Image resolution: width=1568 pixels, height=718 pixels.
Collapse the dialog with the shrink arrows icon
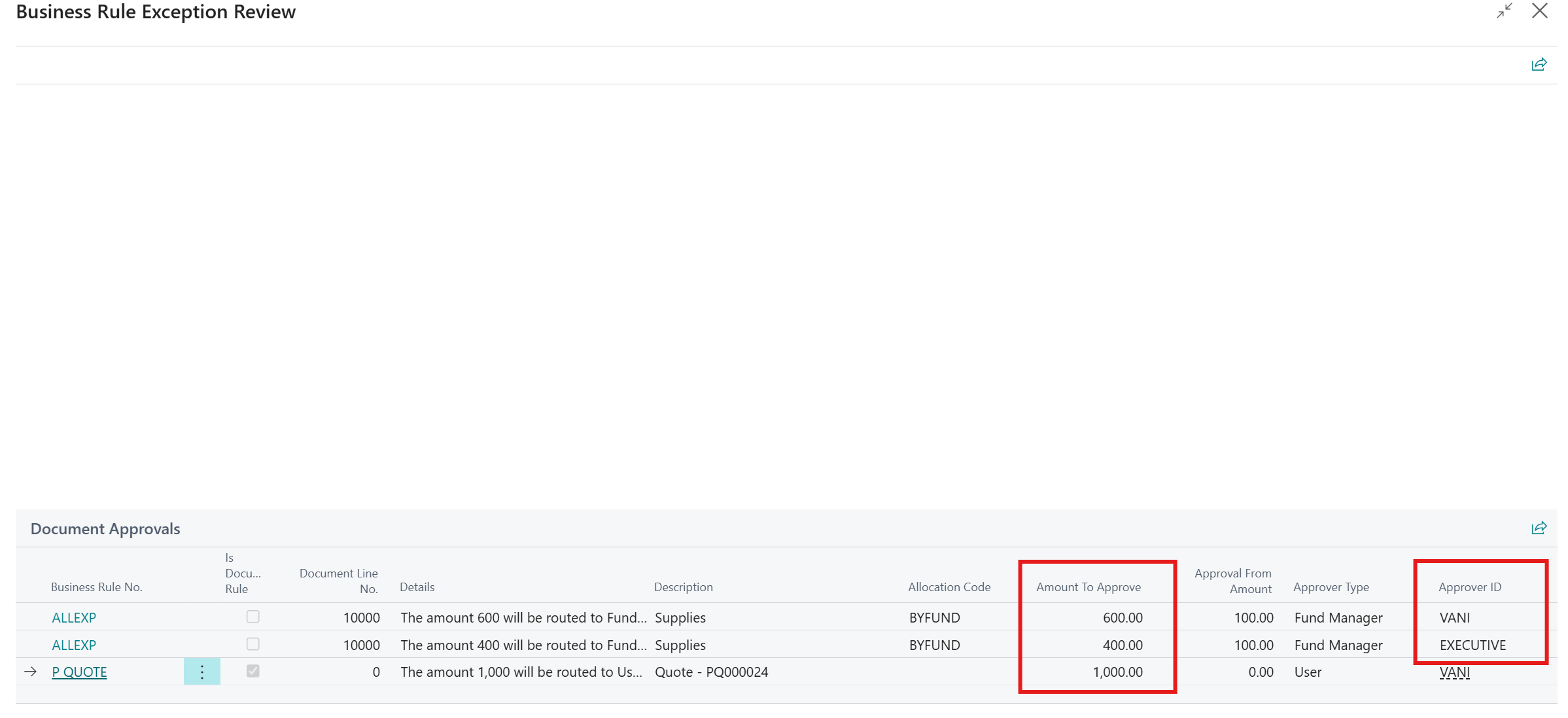(x=1504, y=11)
